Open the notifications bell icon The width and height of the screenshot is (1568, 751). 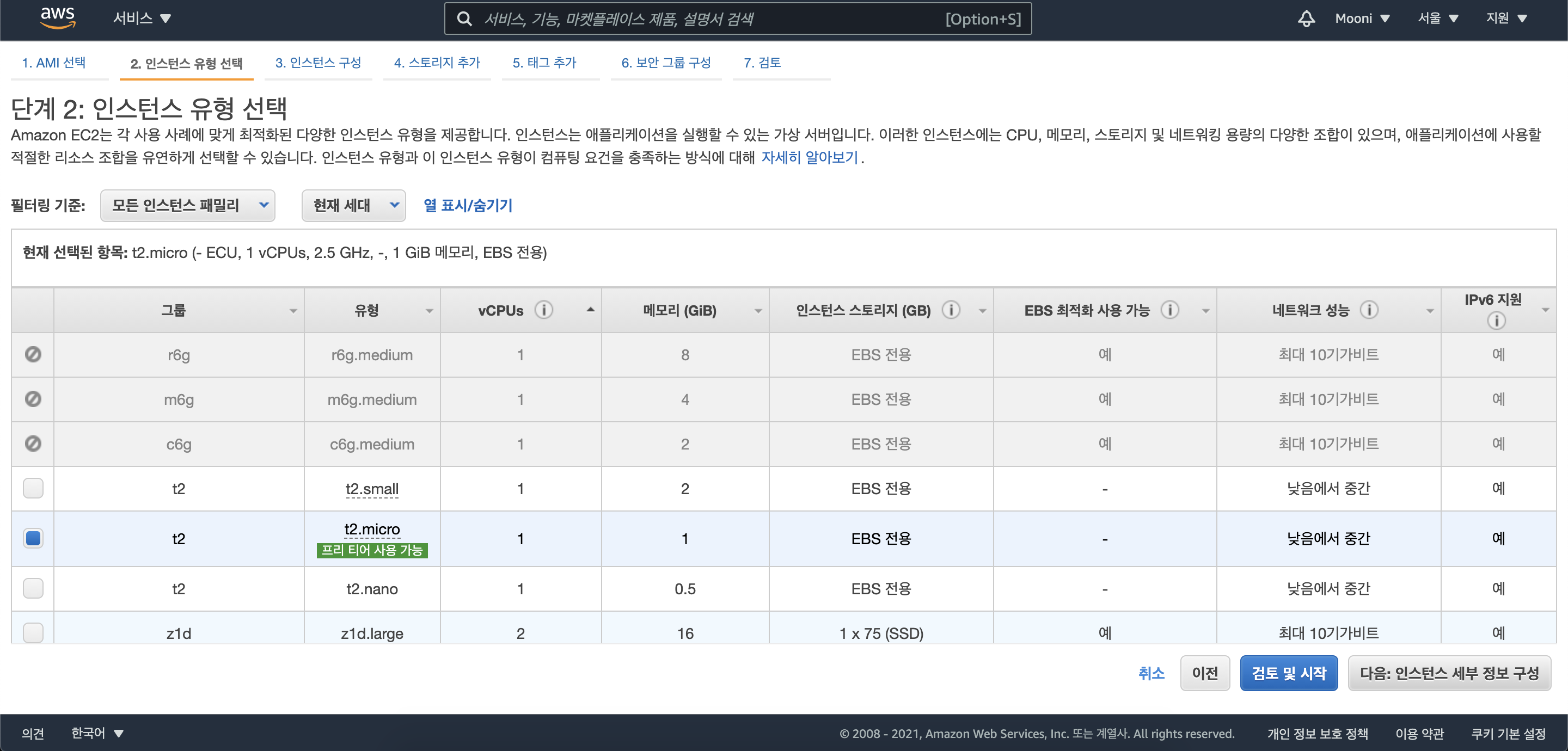[1306, 19]
